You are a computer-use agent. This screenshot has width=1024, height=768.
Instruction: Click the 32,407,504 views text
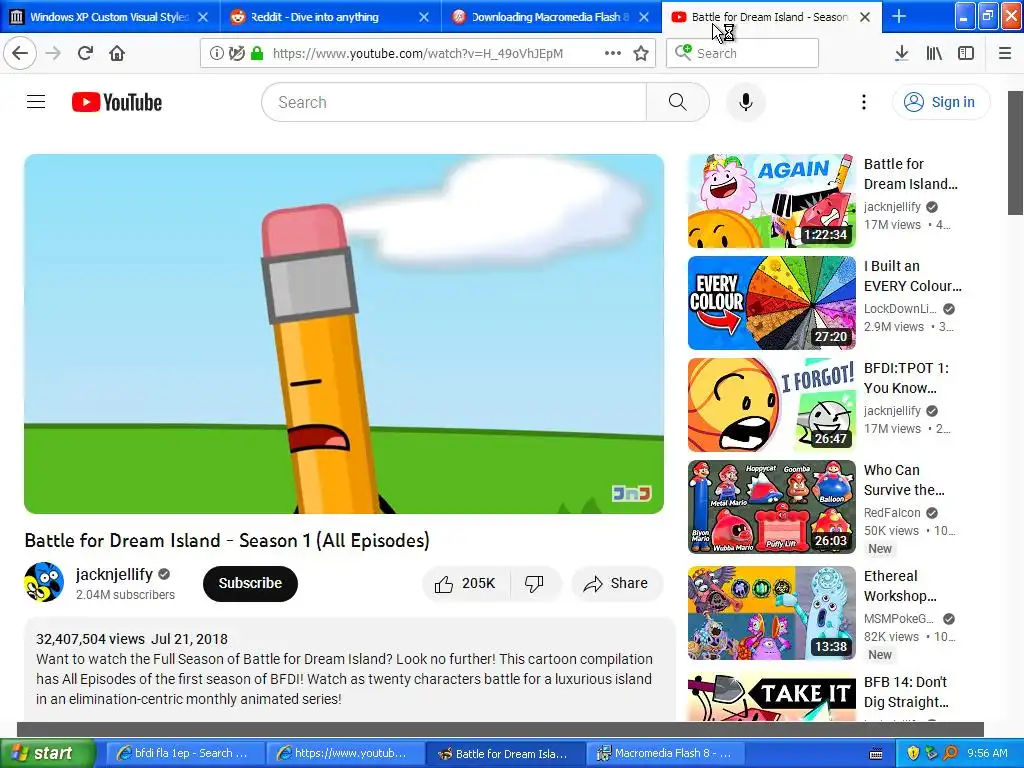[90, 639]
